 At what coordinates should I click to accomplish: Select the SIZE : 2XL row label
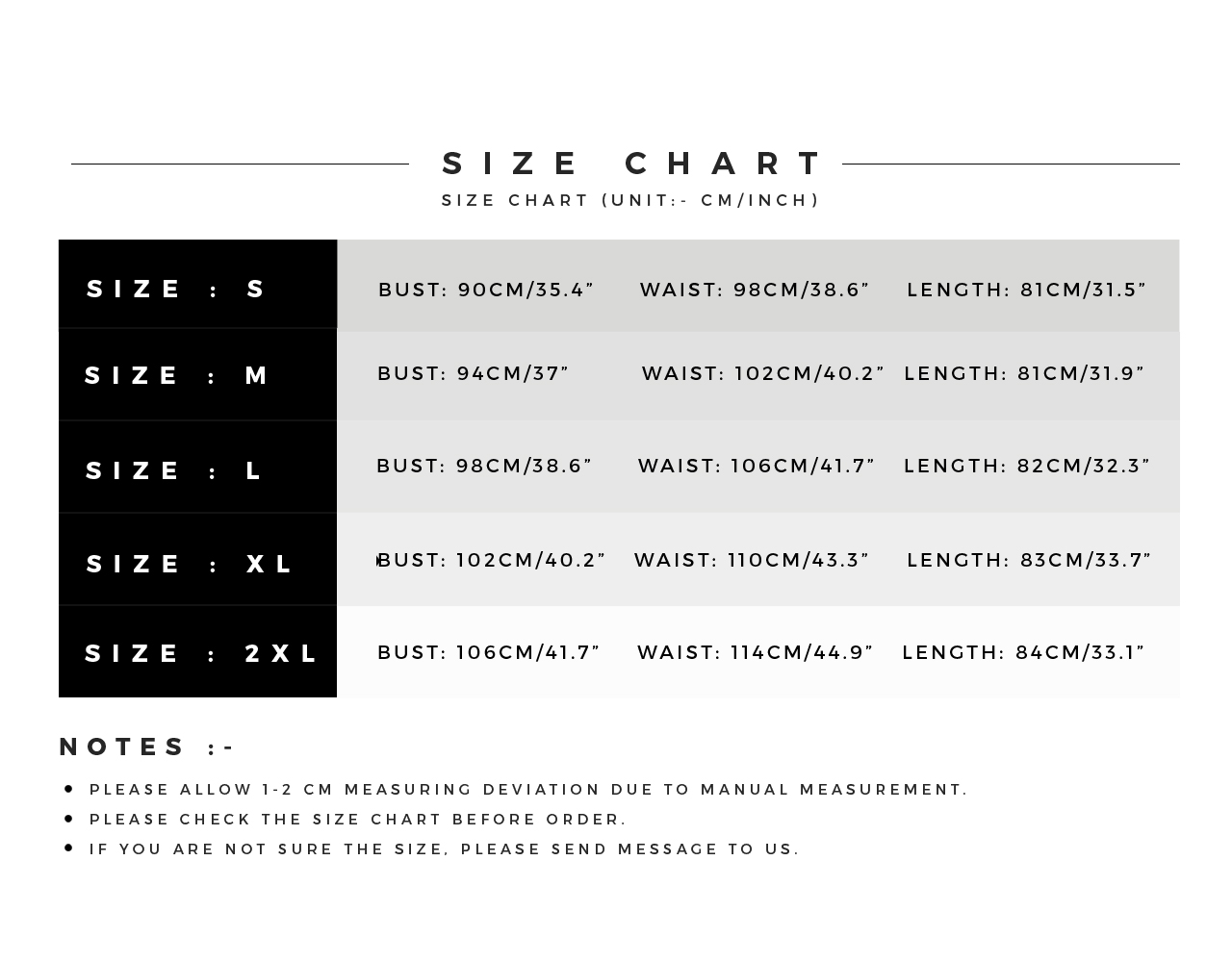click(x=201, y=653)
